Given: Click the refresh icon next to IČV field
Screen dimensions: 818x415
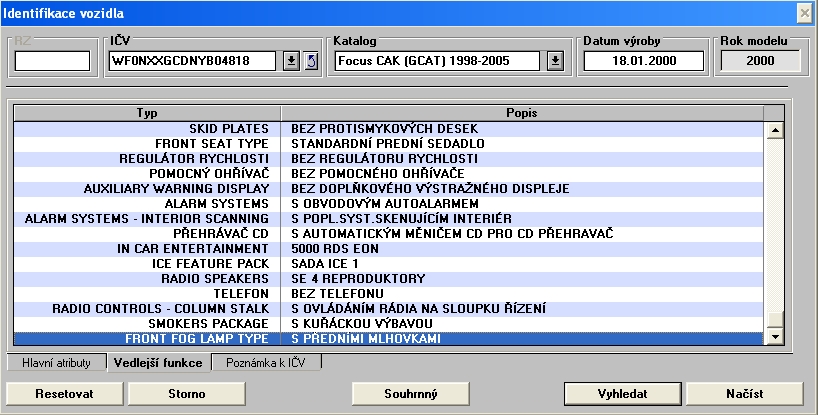Looking at the screenshot, I should (310, 61).
